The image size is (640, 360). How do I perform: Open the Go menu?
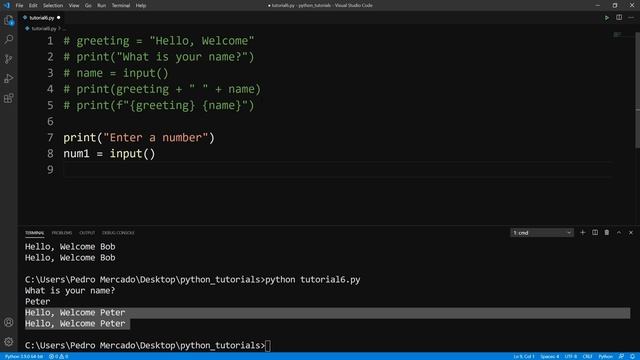[88, 5]
